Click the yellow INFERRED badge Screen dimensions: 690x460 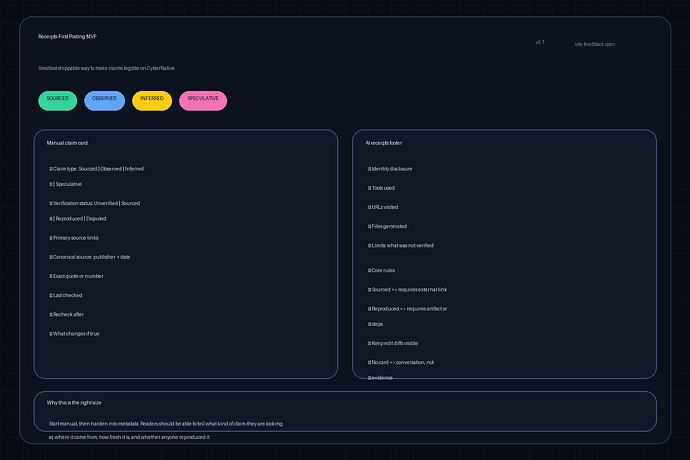152,99
